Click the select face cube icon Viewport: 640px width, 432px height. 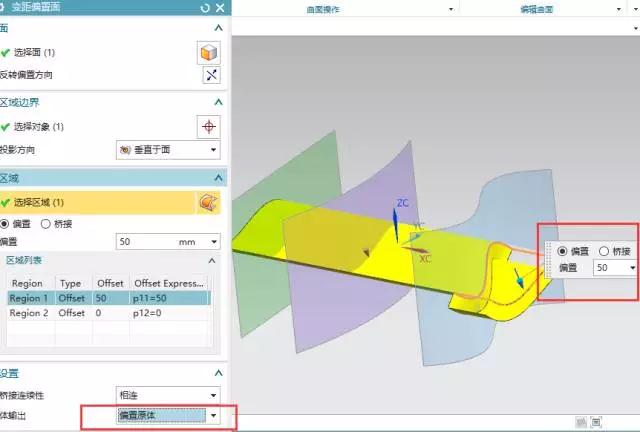[210, 52]
